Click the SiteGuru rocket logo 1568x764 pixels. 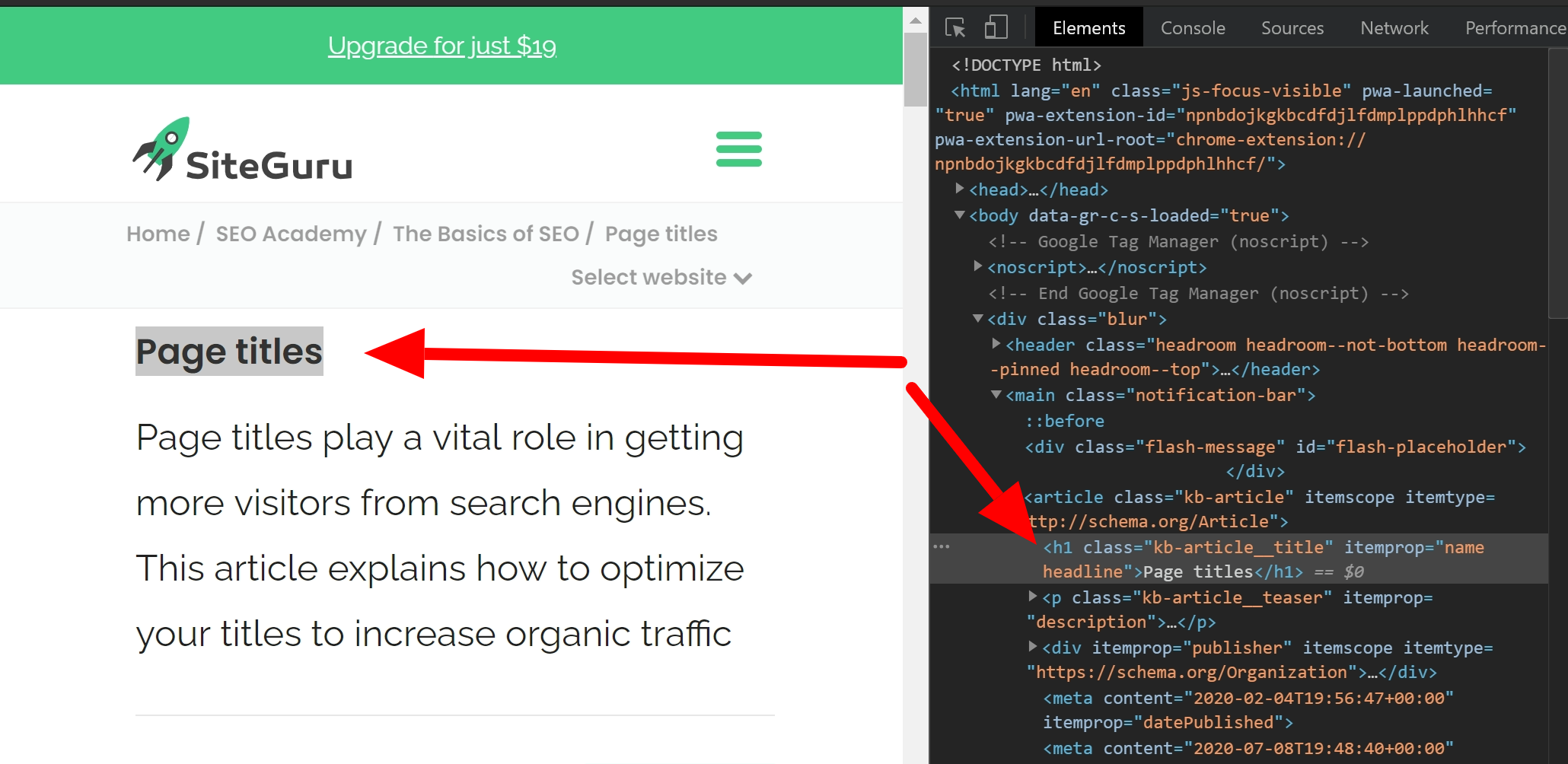(161, 146)
